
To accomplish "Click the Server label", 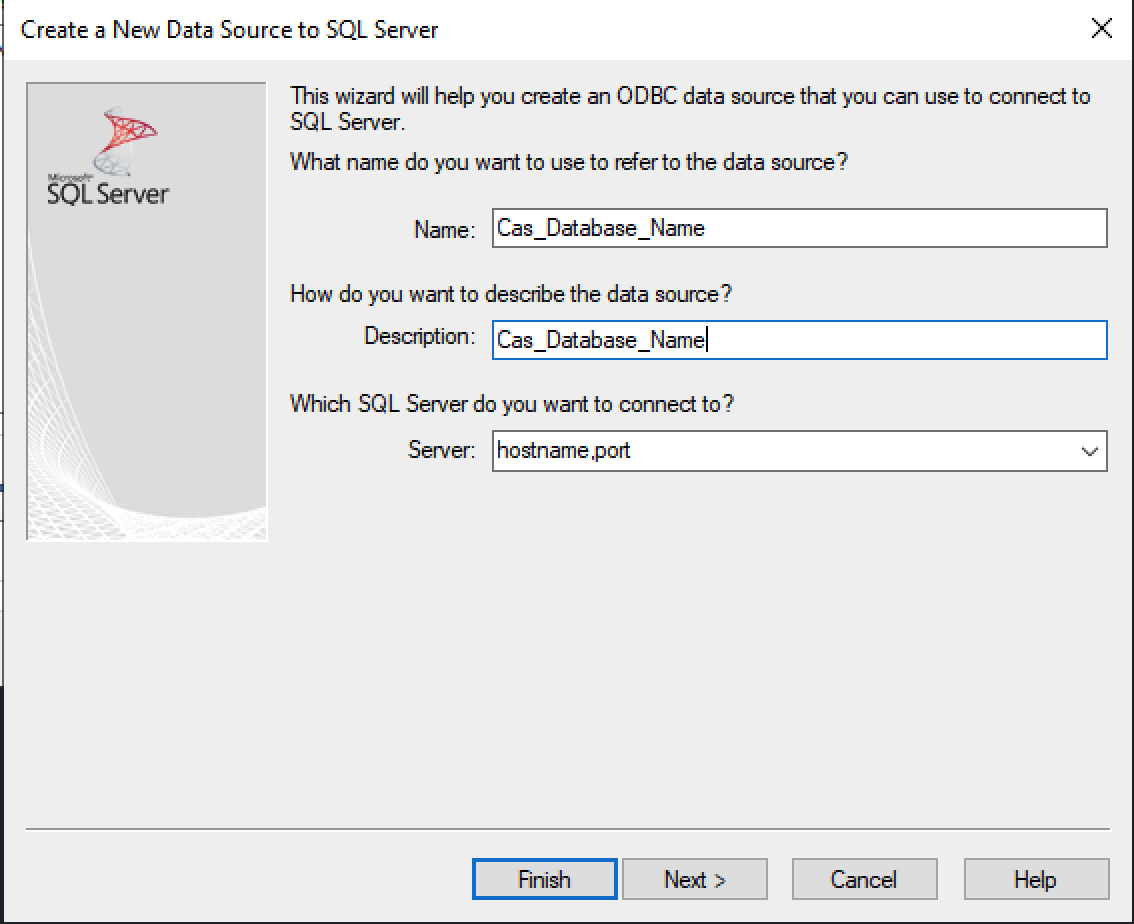I will point(439,450).
